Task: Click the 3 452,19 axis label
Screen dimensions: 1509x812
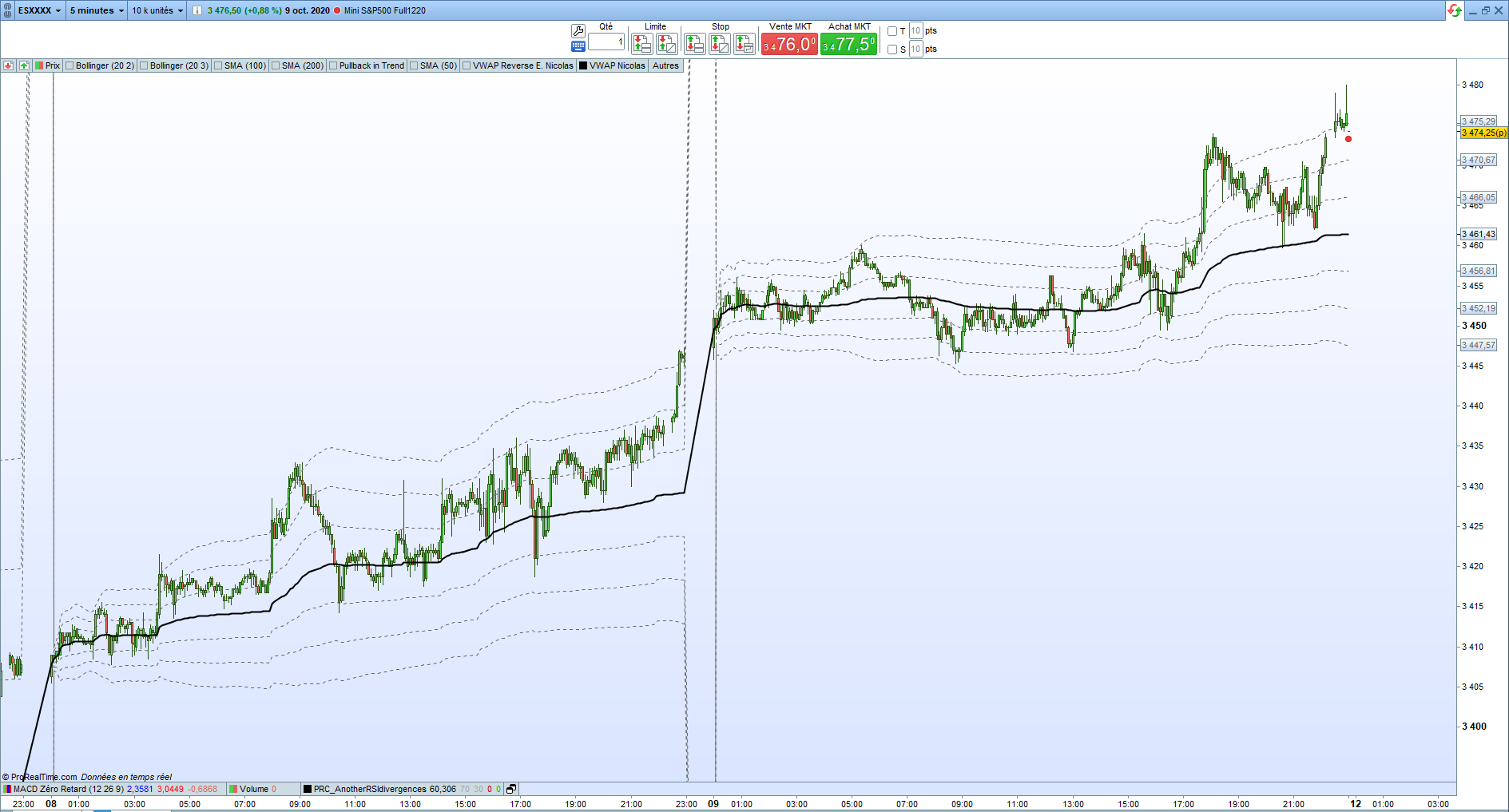Action: [1479, 308]
